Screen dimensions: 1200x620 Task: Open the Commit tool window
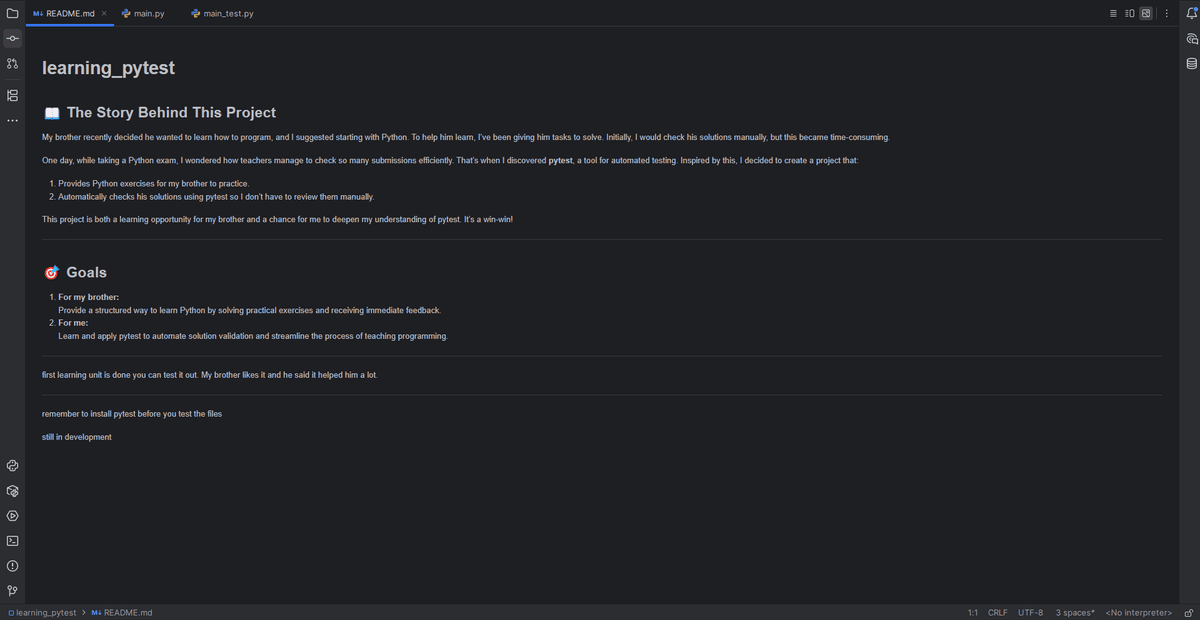point(12,39)
